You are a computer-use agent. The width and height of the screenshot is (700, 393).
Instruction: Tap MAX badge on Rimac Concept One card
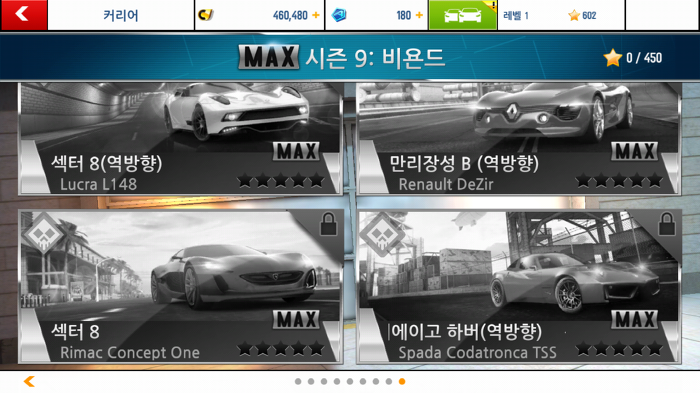[296, 319]
